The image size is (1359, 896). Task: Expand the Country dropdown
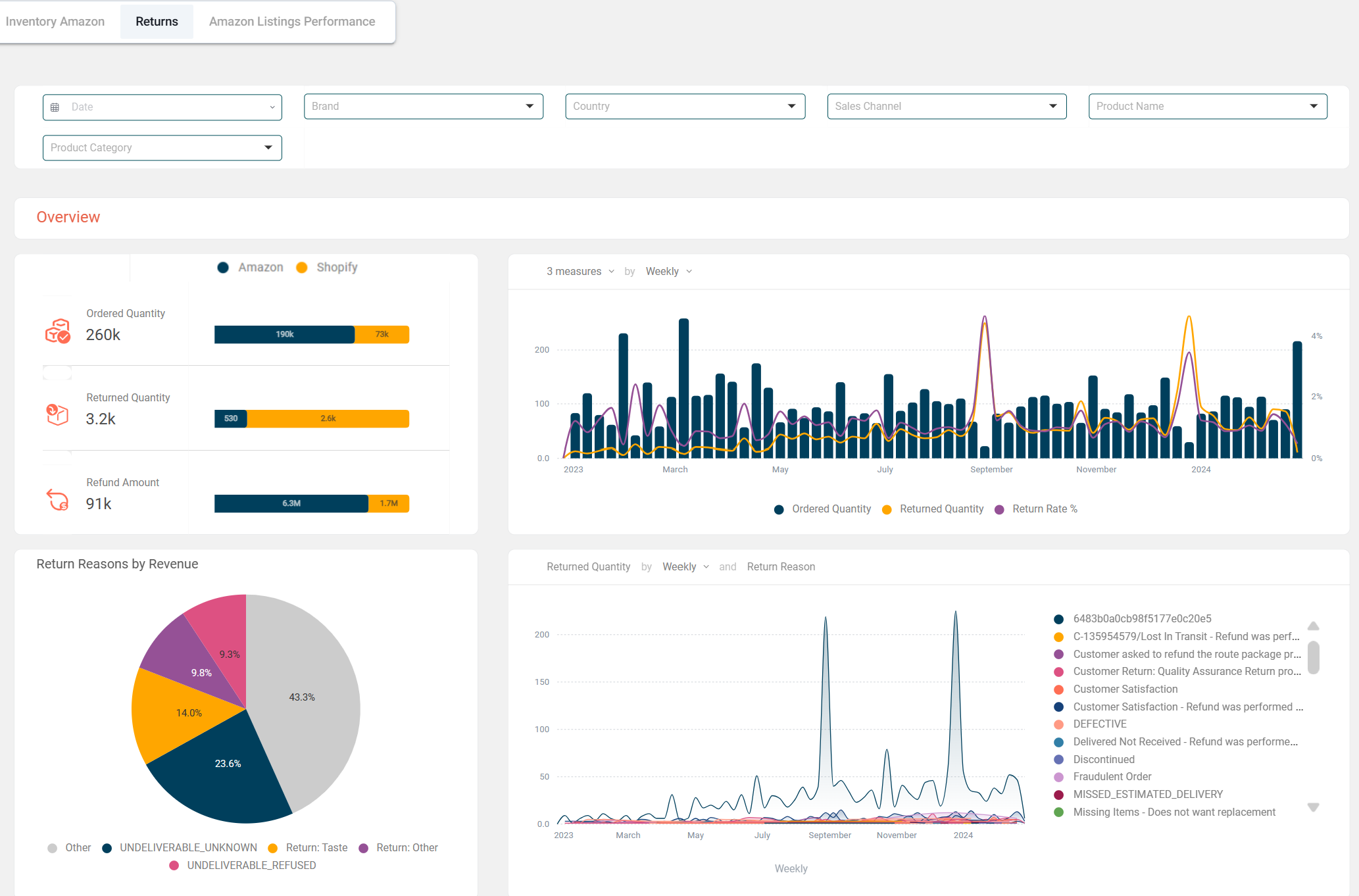pos(684,107)
